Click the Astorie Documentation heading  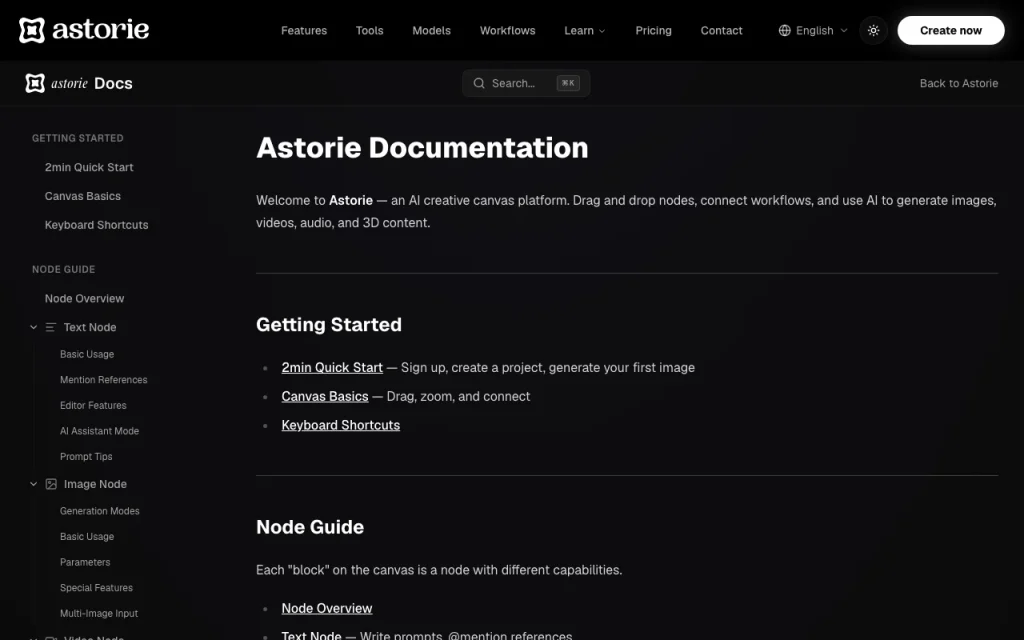click(x=422, y=148)
